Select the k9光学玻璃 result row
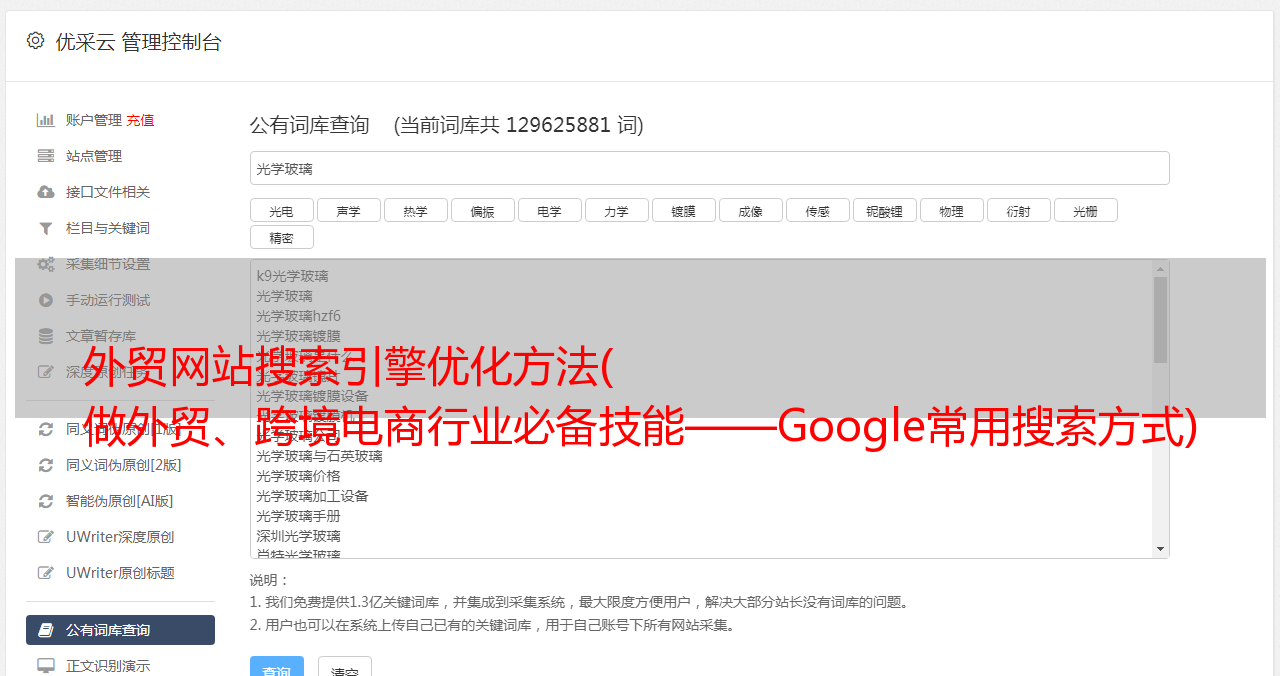1280x676 pixels. point(701,276)
